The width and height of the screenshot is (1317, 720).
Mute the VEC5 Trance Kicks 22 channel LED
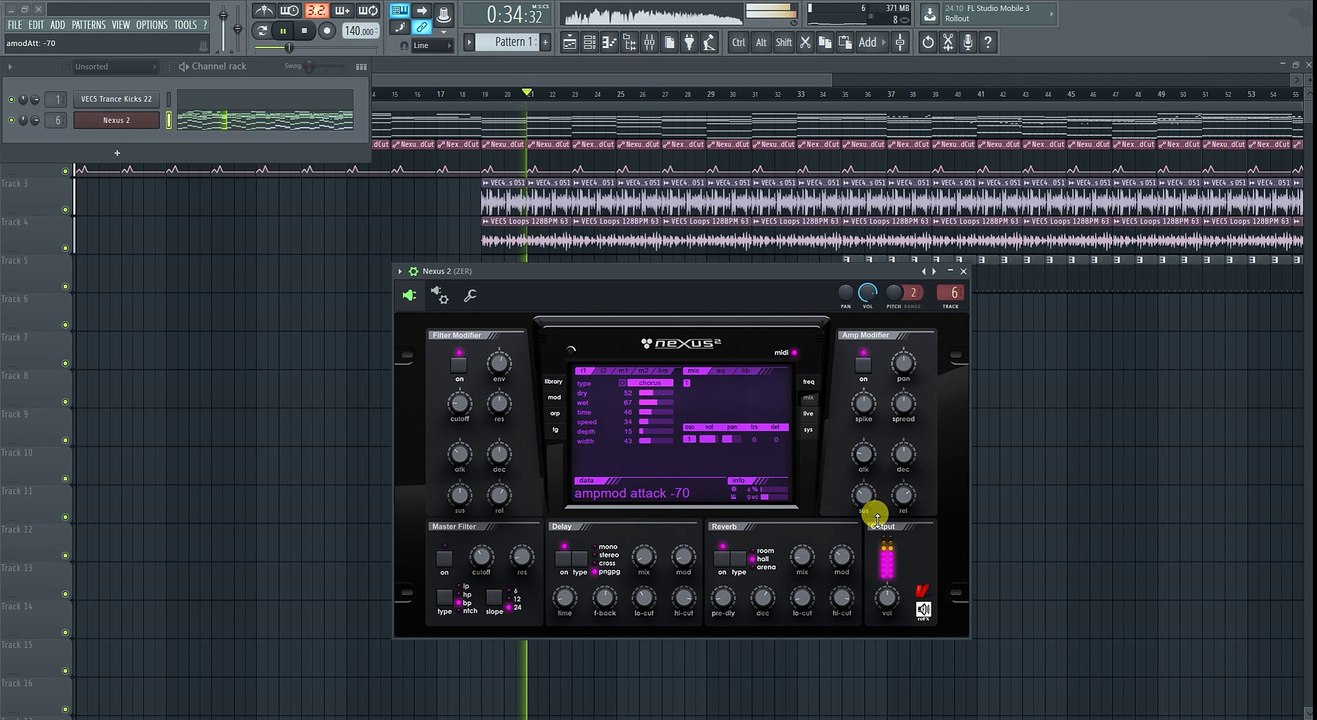tap(11, 99)
